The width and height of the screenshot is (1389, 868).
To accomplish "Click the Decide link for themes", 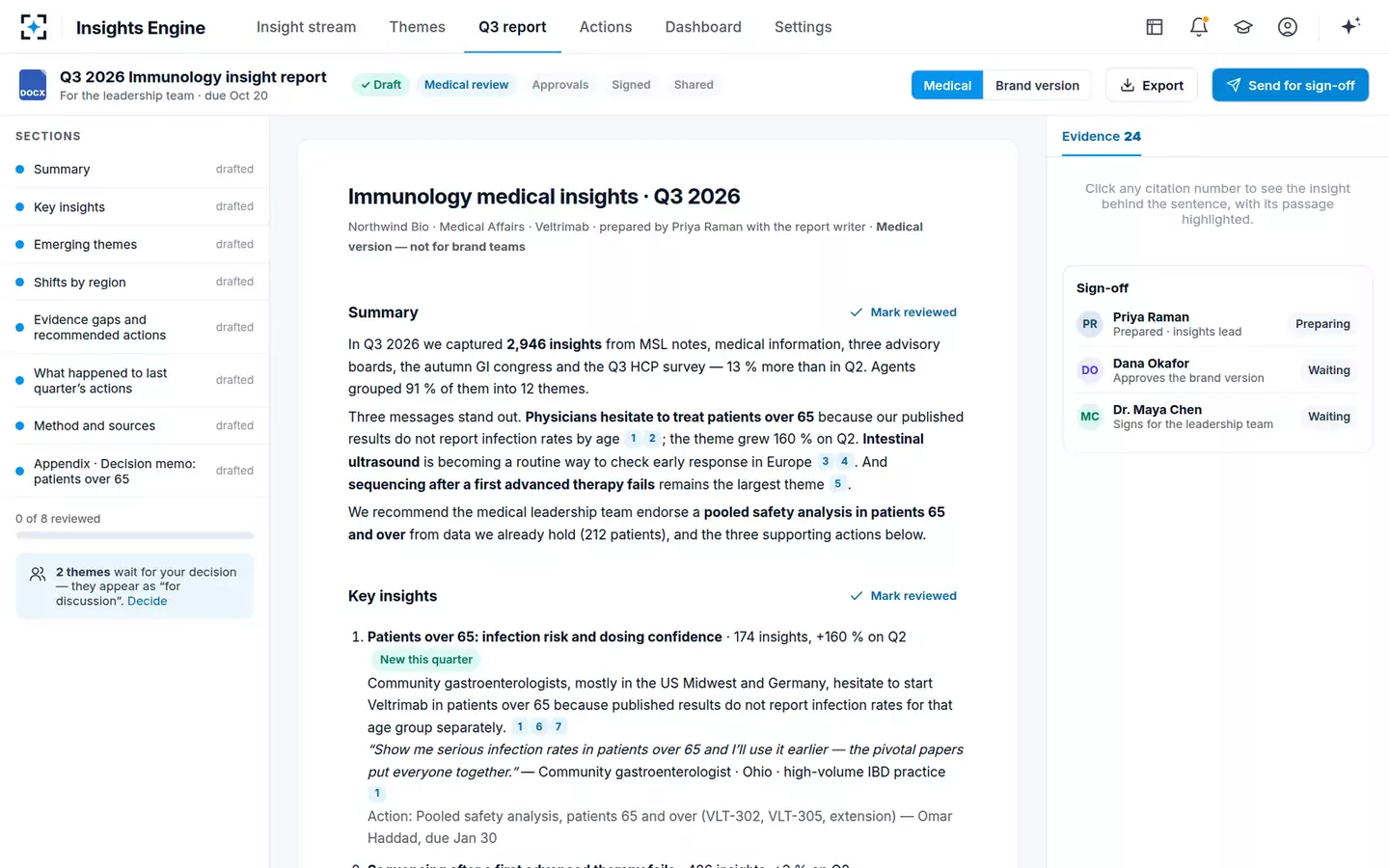I will (148, 601).
